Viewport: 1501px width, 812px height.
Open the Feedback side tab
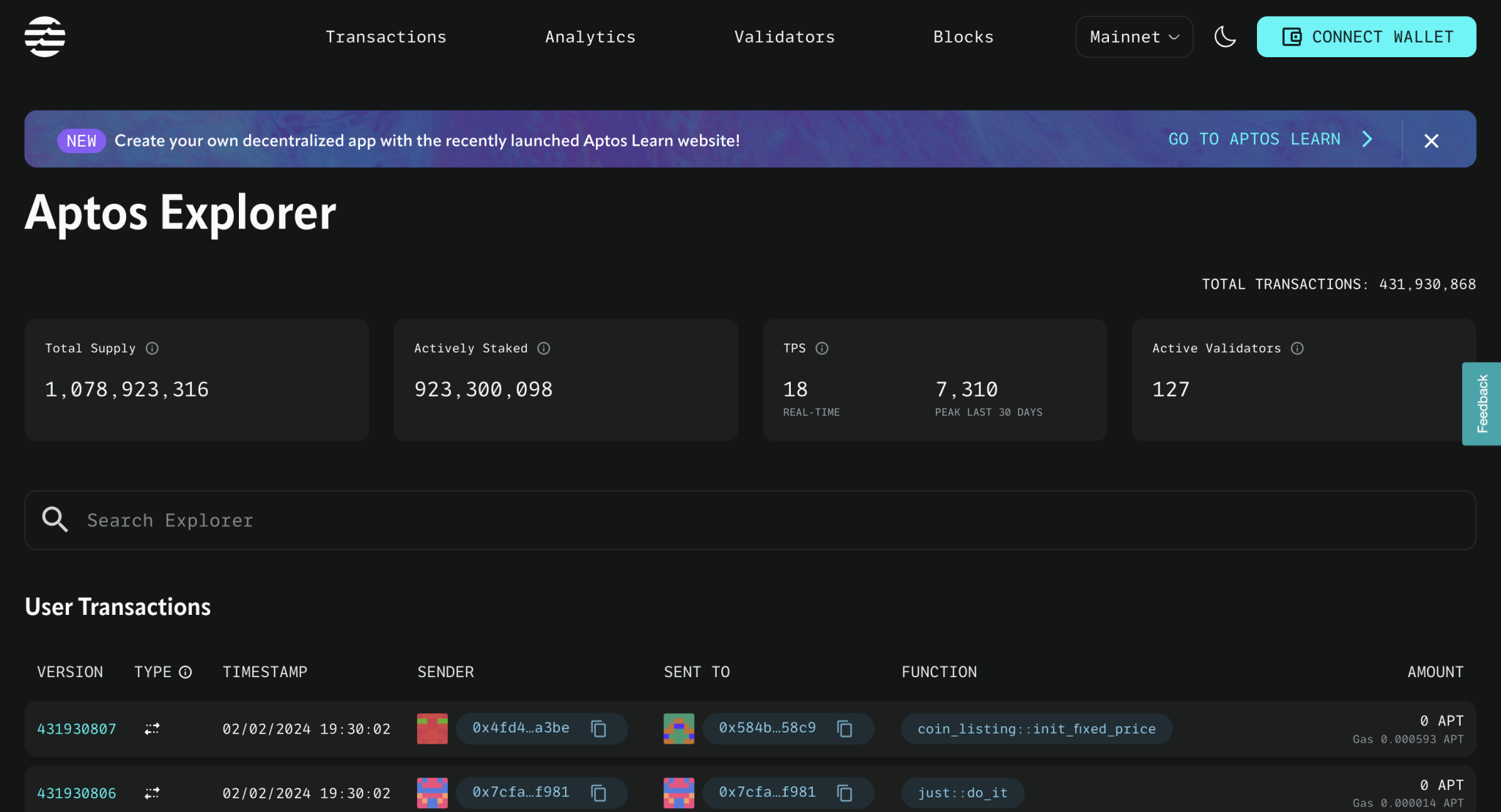click(x=1481, y=404)
